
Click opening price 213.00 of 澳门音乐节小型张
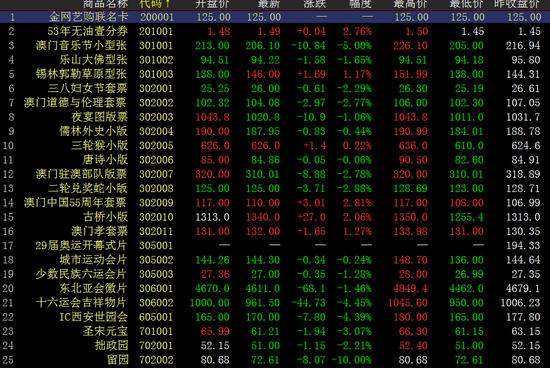(212, 46)
